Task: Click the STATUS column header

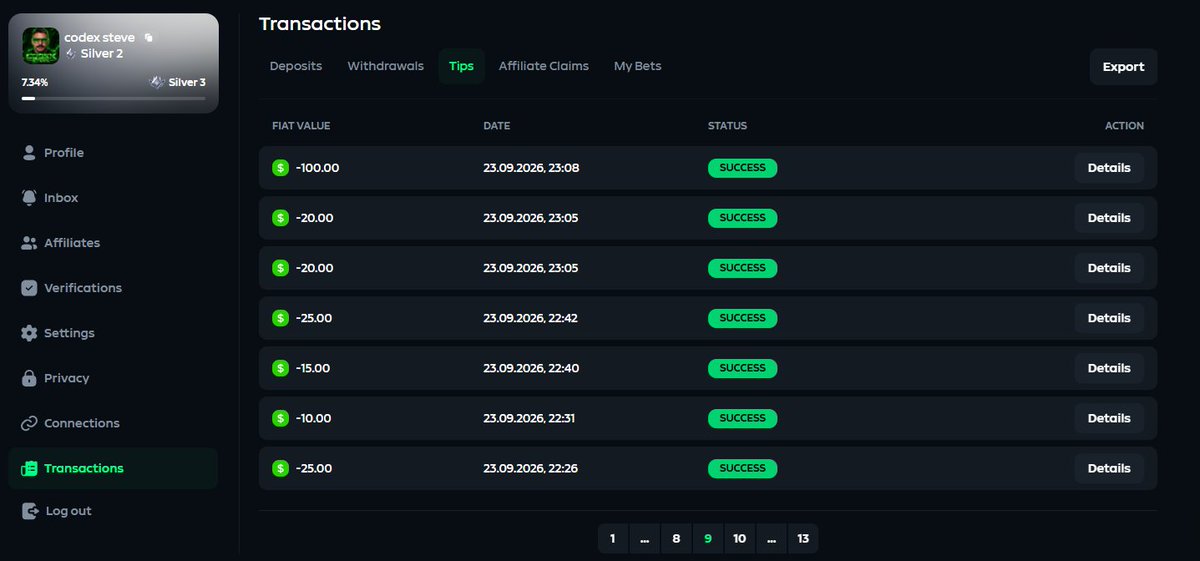Action: (x=727, y=126)
